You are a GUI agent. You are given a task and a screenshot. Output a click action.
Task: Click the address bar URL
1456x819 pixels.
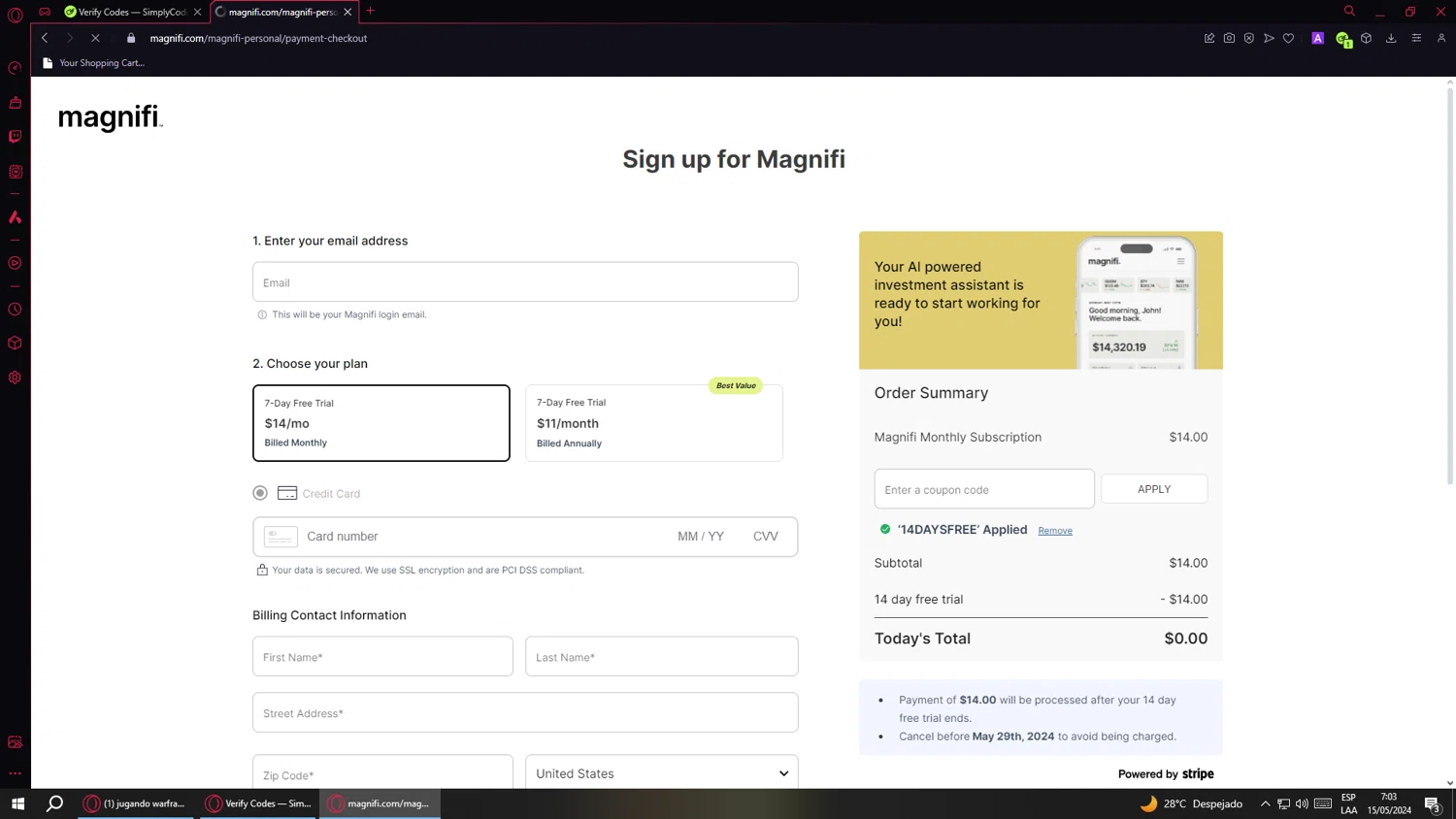pos(258,38)
